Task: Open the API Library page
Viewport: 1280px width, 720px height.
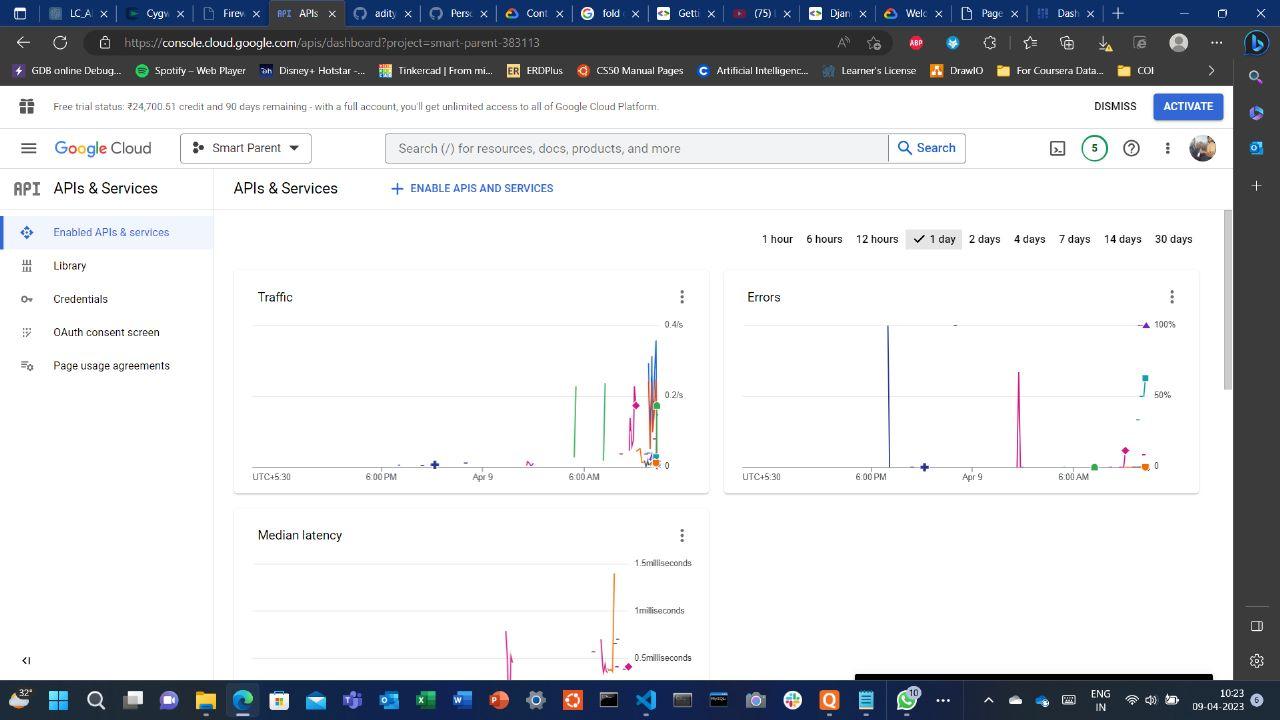Action: point(106,266)
